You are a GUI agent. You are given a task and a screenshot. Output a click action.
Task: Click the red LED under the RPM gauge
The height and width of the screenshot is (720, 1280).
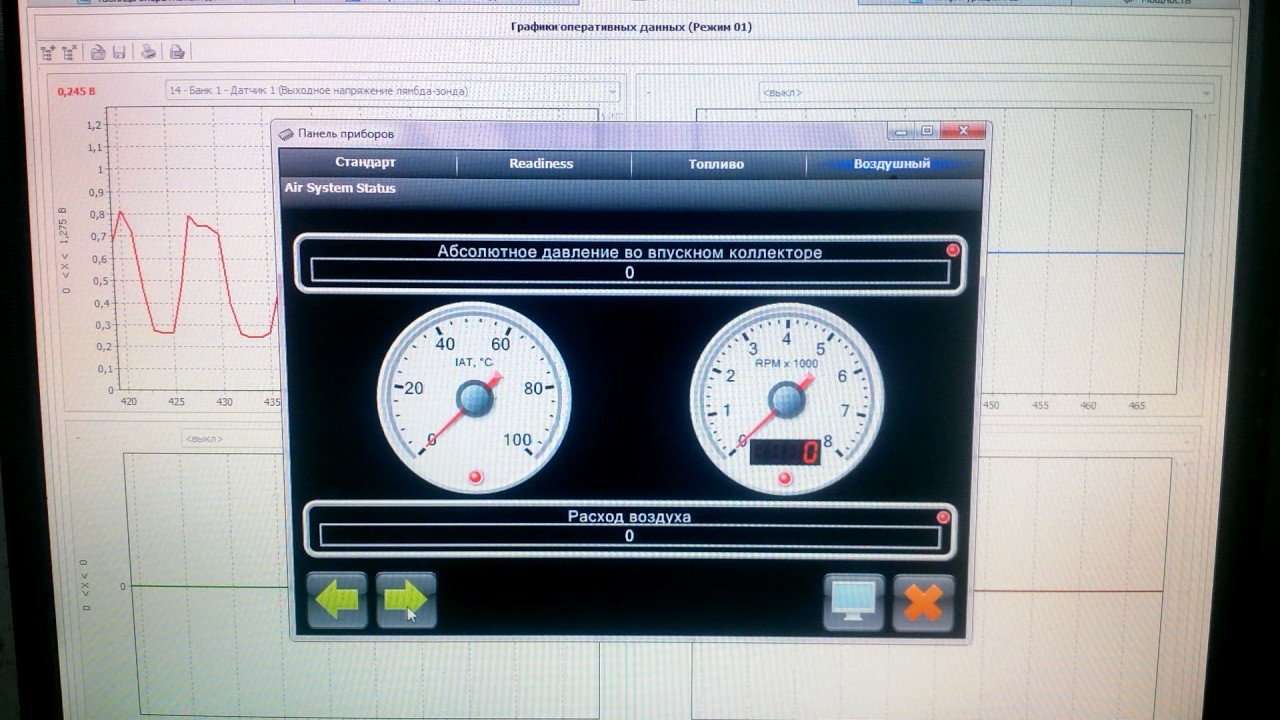785,479
